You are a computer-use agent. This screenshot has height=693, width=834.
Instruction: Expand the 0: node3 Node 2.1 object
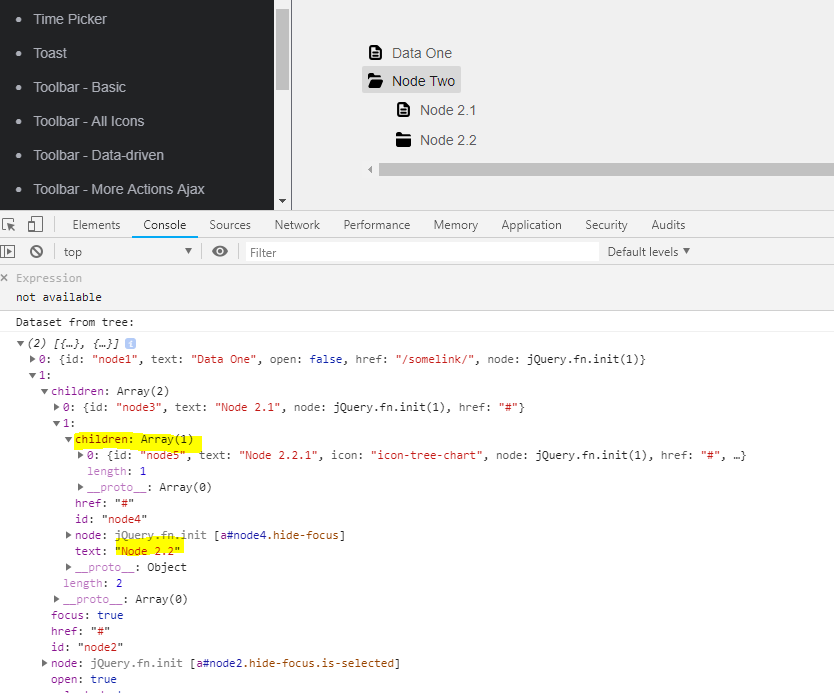tap(56, 407)
